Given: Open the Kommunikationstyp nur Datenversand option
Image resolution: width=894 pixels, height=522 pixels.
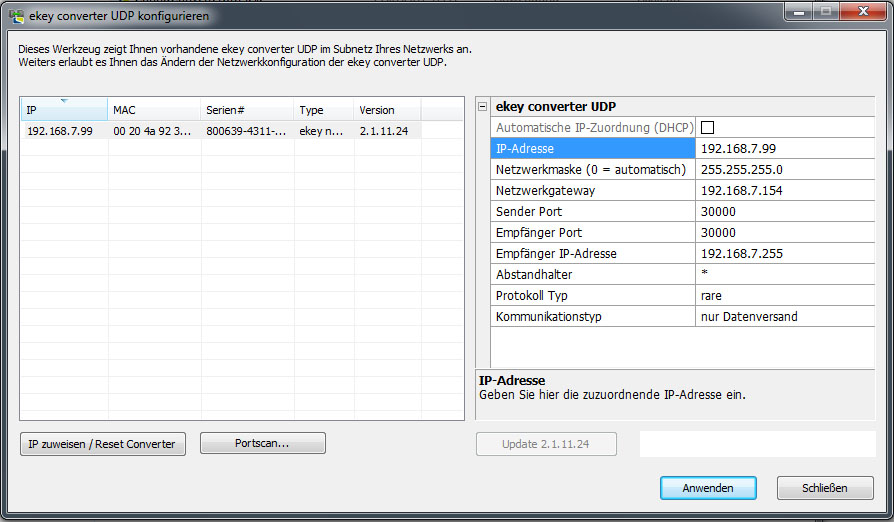Looking at the screenshot, I should [x=783, y=317].
